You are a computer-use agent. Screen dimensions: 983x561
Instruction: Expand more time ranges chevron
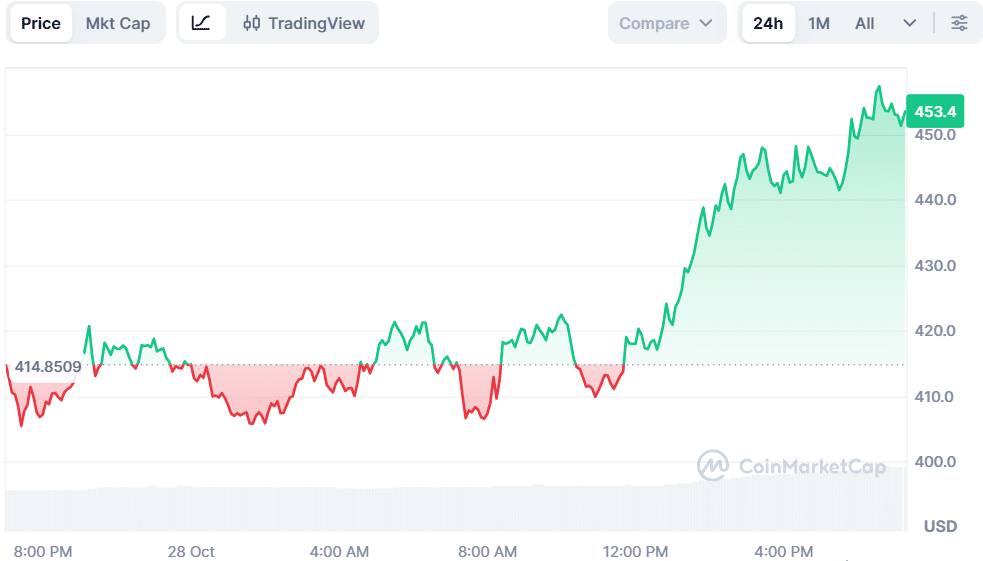point(909,23)
